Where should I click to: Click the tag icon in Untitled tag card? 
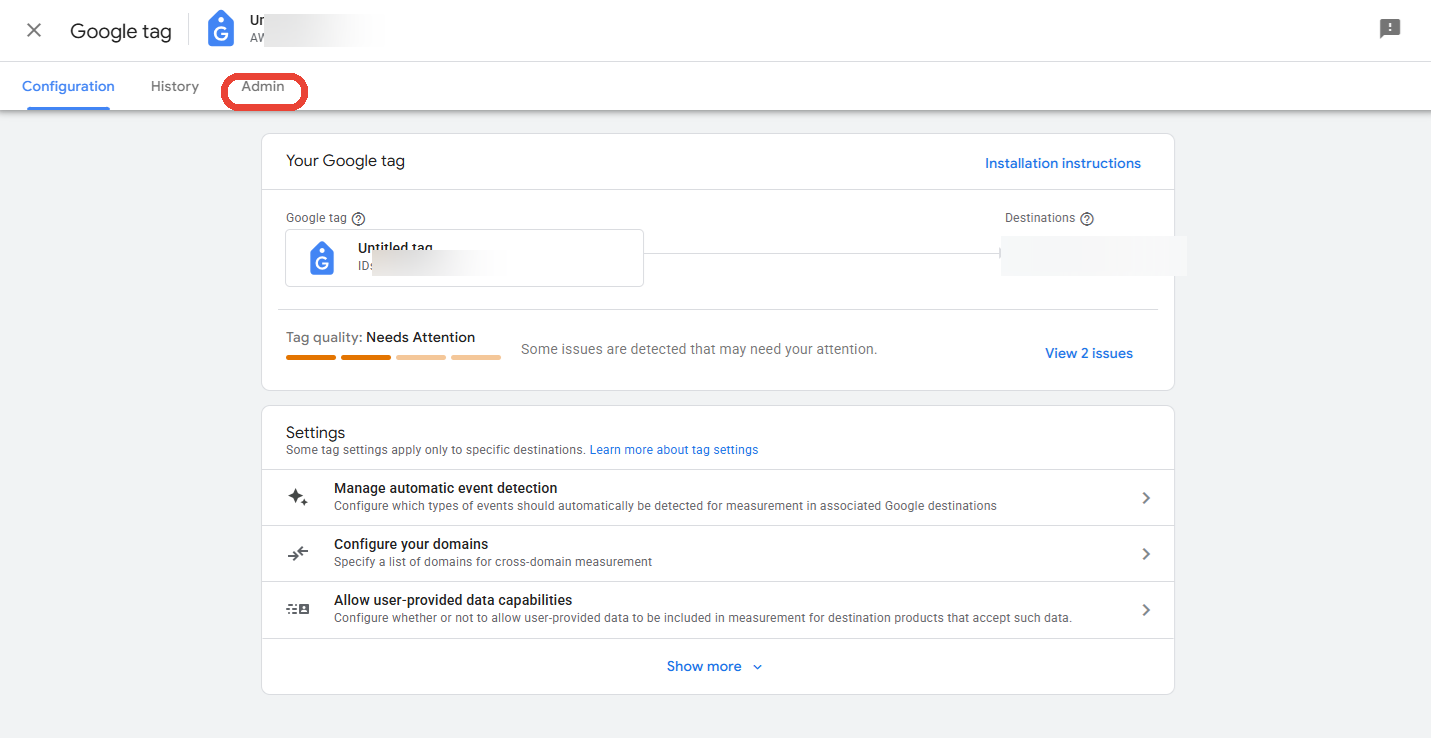pyautogui.click(x=322, y=258)
